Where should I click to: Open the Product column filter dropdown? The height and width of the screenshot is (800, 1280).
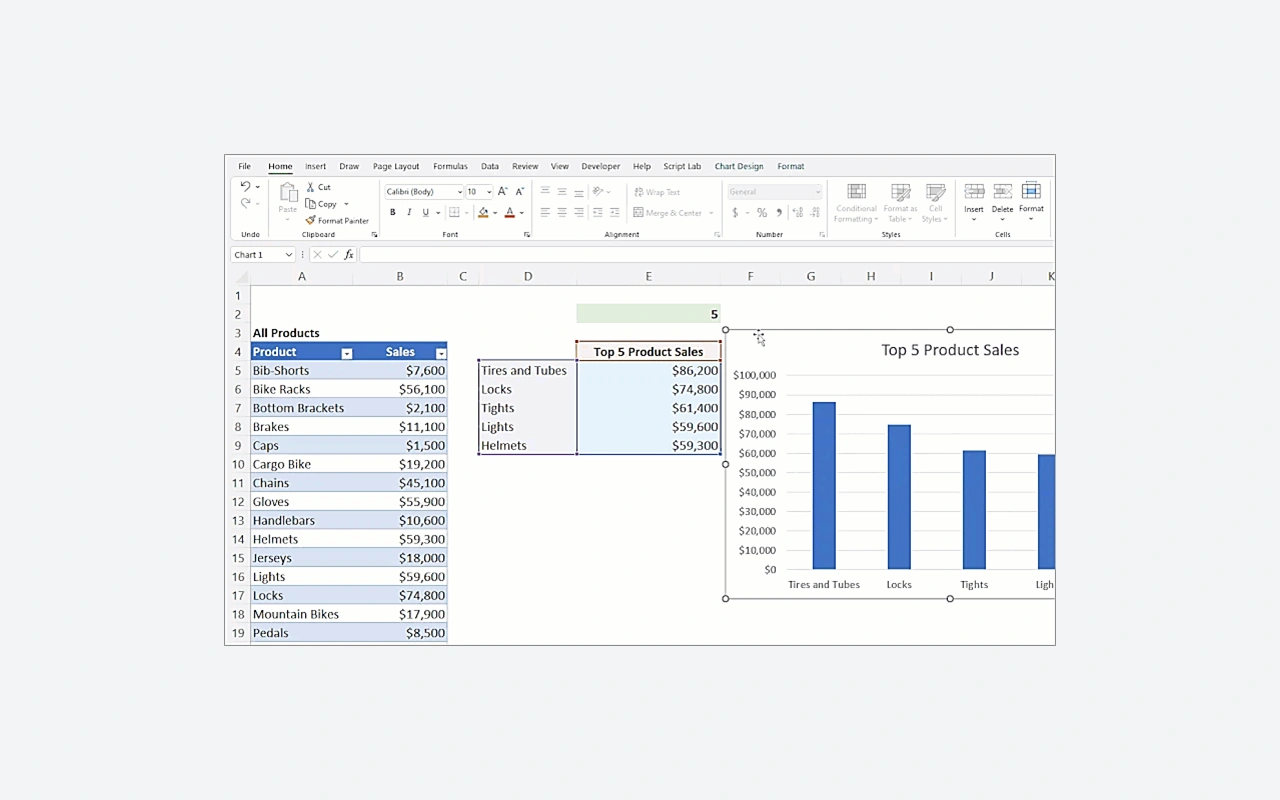coord(347,353)
